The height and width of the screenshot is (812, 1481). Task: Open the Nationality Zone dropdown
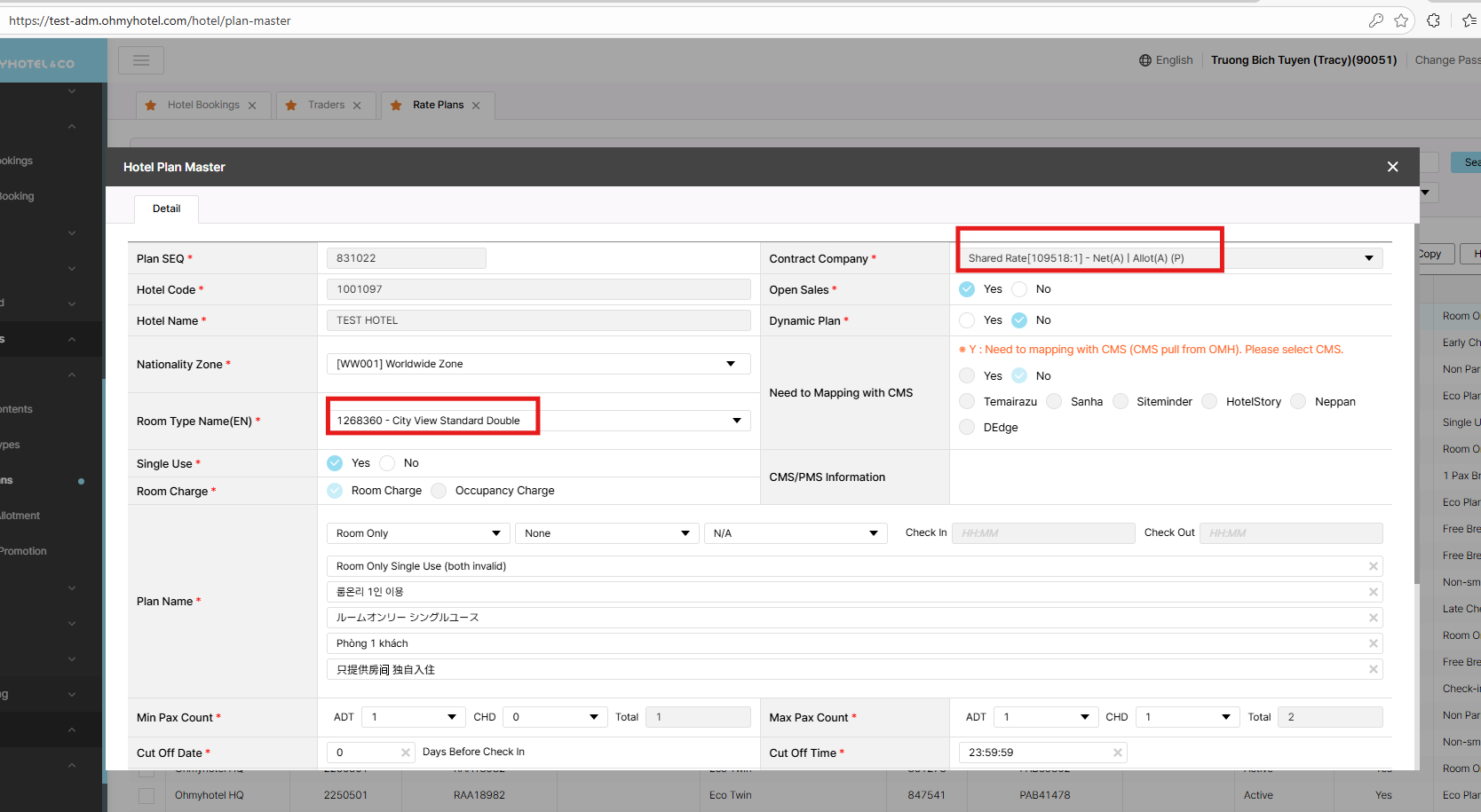coord(538,364)
